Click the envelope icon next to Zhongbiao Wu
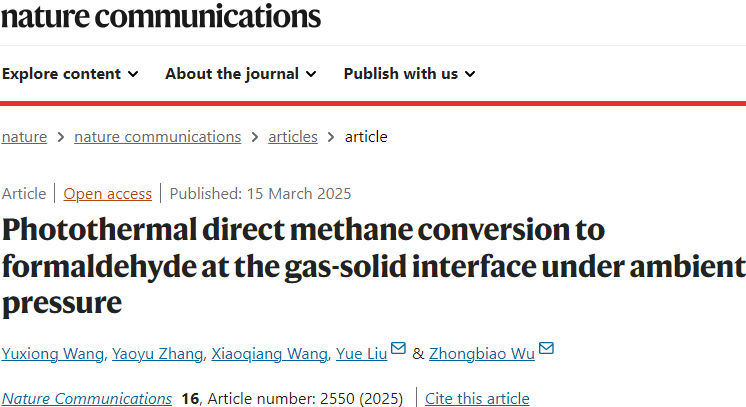Image resolution: width=746 pixels, height=407 pixels. coord(546,348)
